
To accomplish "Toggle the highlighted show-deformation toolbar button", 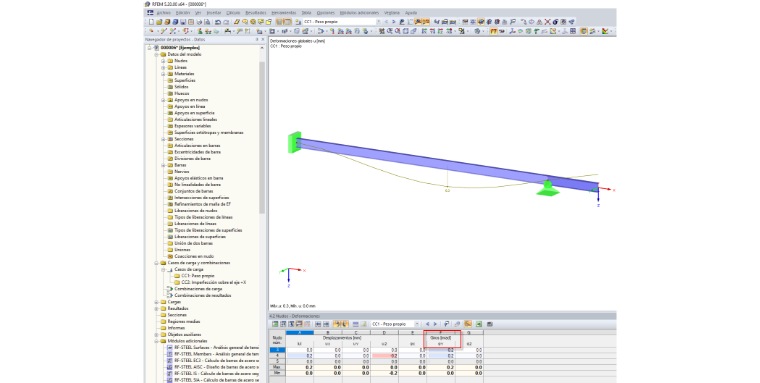I will [x=493, y=31].
